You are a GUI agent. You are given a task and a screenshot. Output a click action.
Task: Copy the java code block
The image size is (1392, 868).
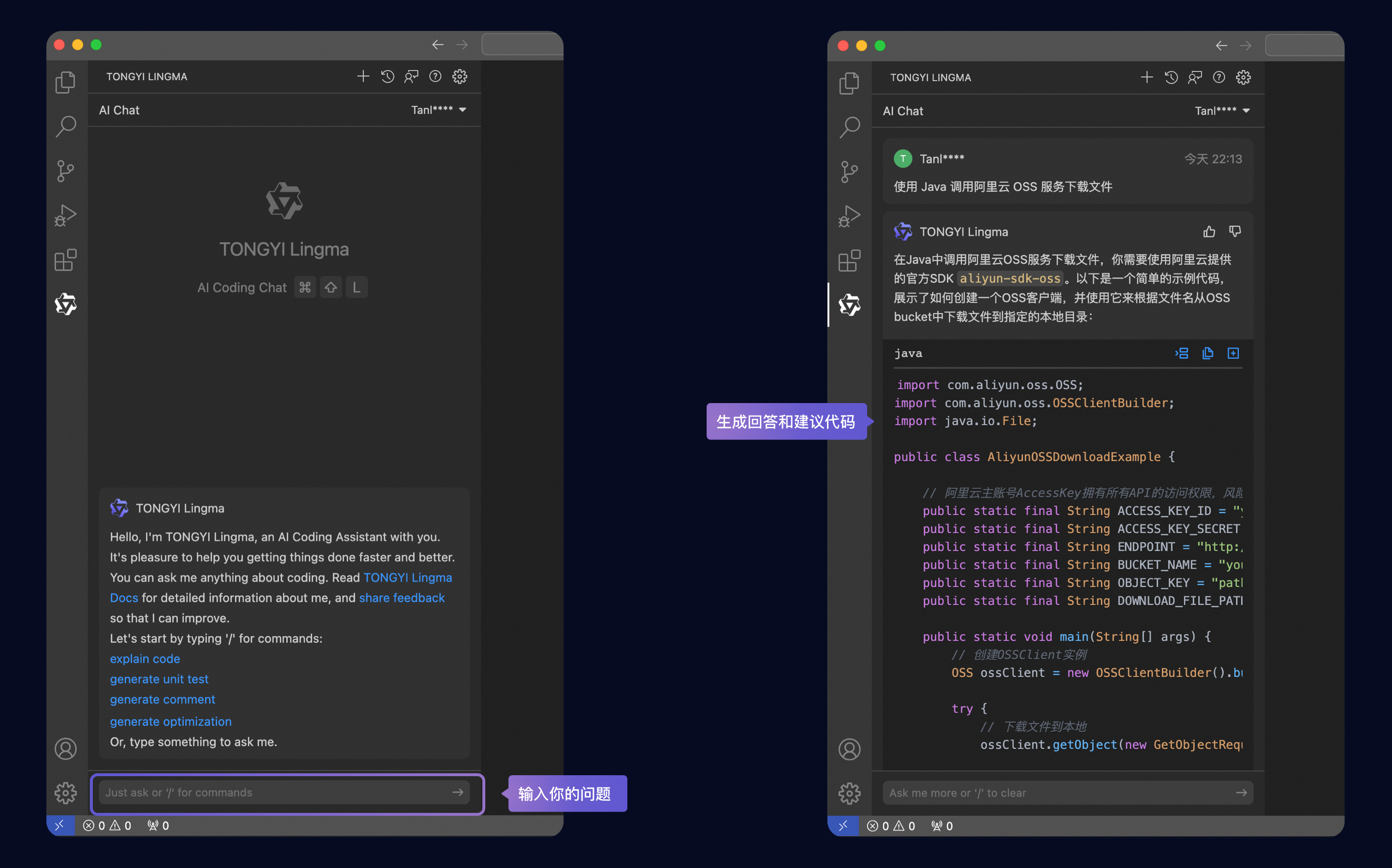coord(1208,353)
